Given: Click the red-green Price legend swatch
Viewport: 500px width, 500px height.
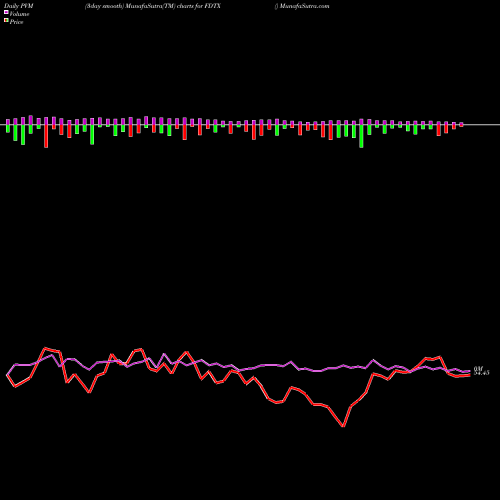Looking at the screenshot, I should click(x=6, y=21).
